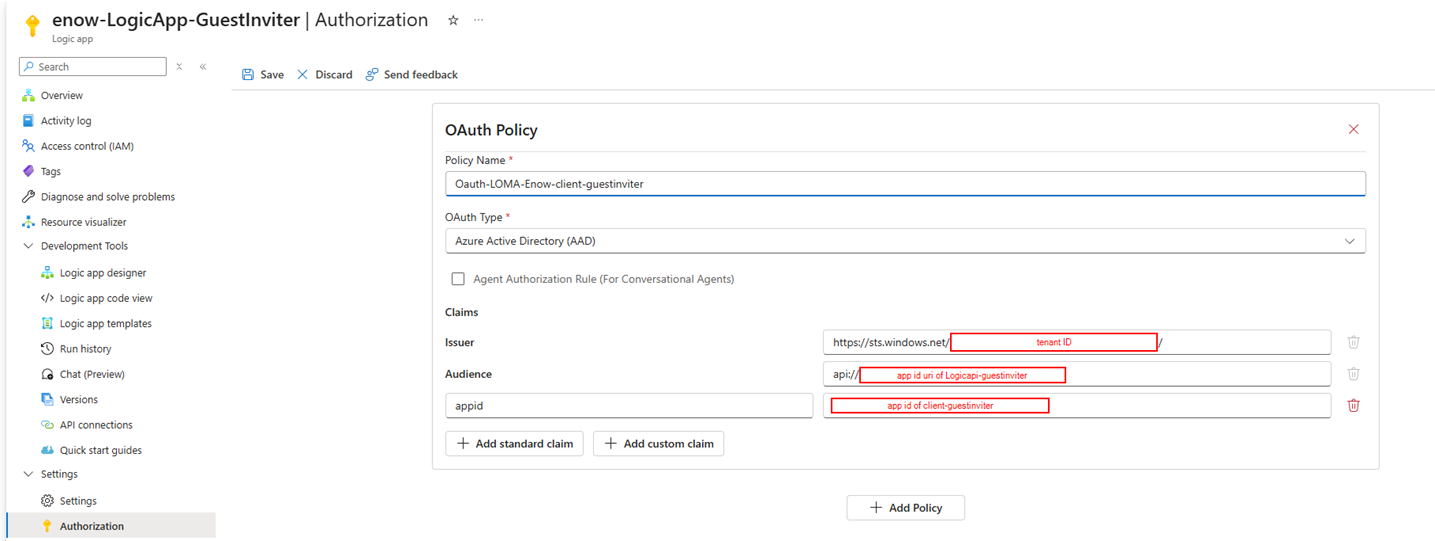Image resolution: width=1435 pixels, height=541 pixels.
Task: Favorite the Logic app with star icon
Action: coord(453,20)
